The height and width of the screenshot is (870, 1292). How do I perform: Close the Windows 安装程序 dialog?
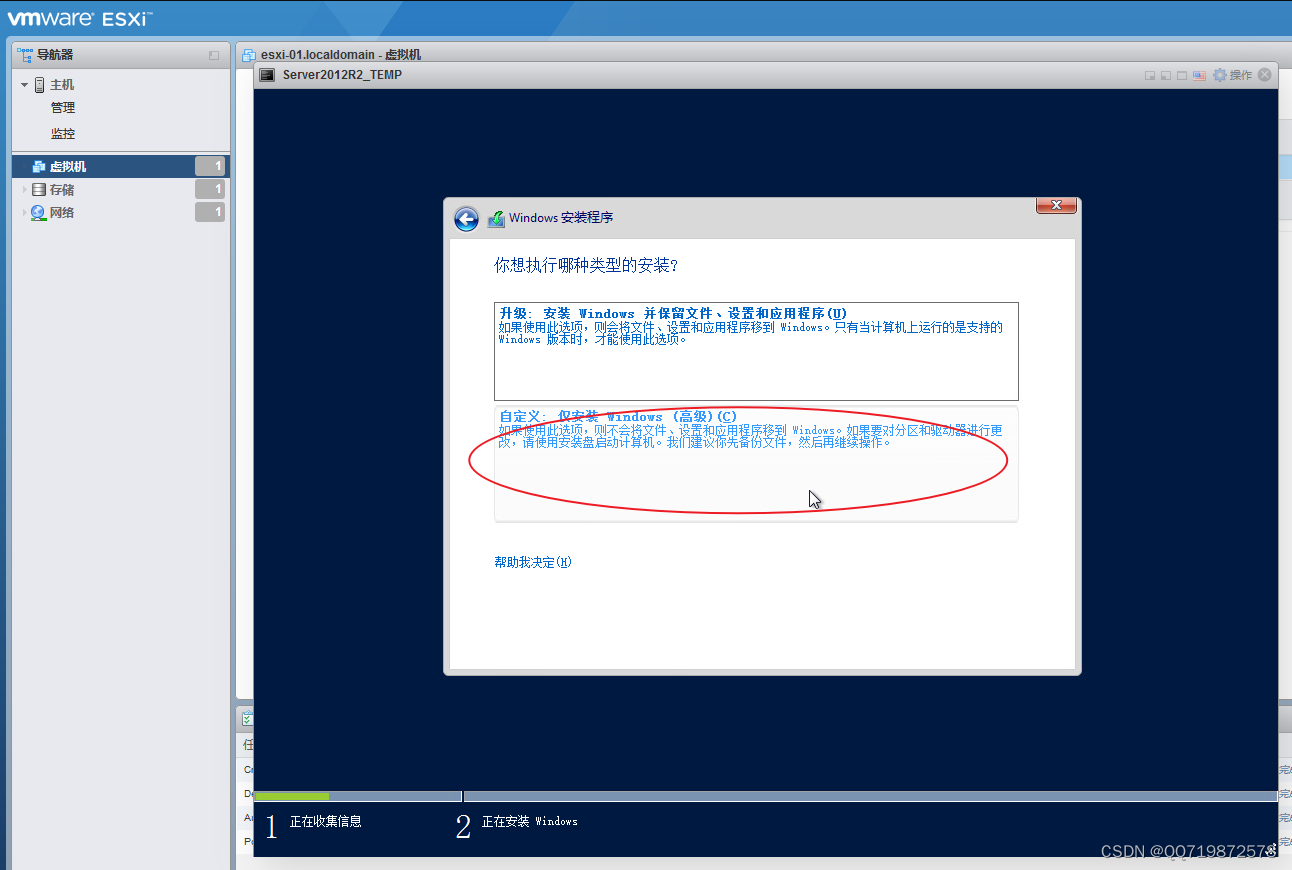(x=1056, y=205)
